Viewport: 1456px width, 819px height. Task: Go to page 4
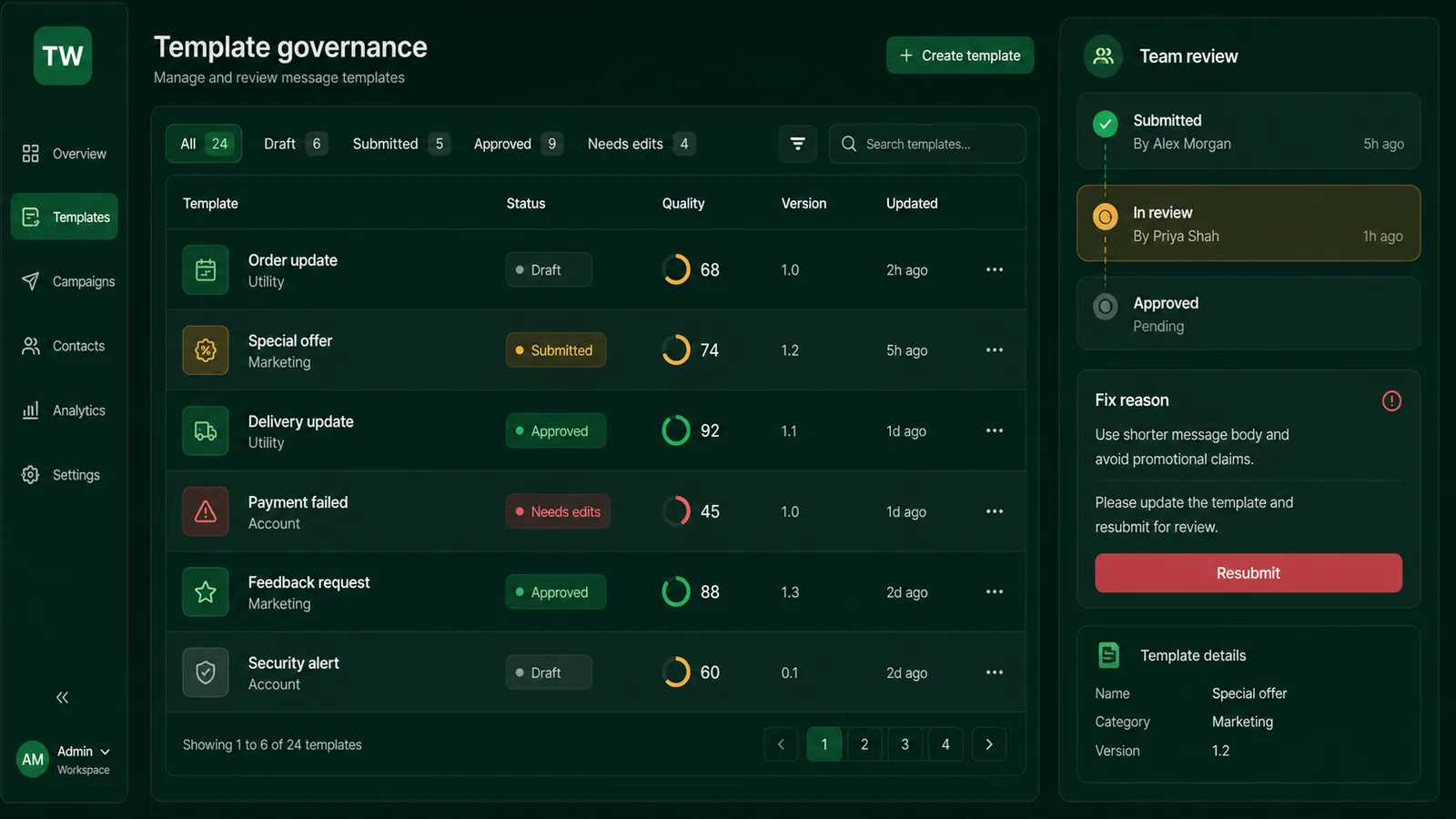point(945,744)
